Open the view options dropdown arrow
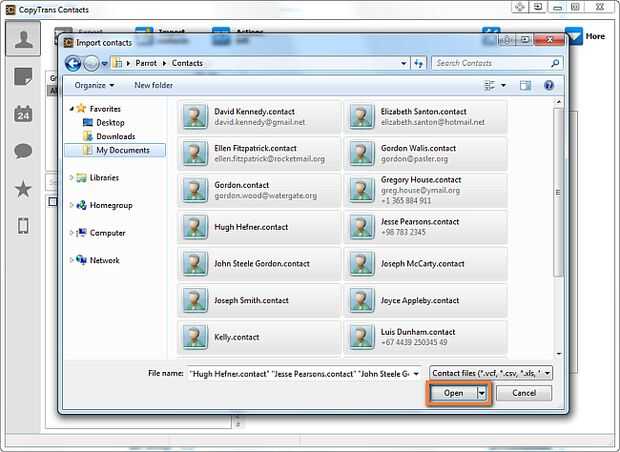 point(503,85)
